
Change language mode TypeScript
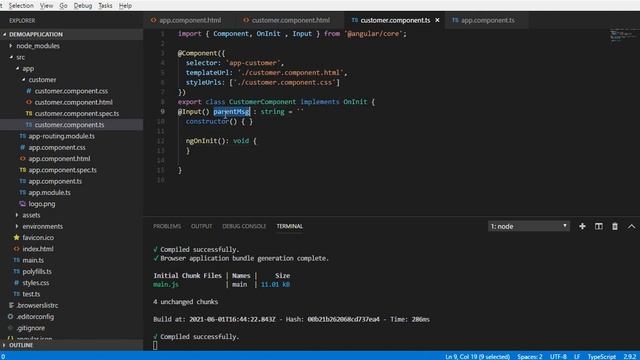point(602,356)
